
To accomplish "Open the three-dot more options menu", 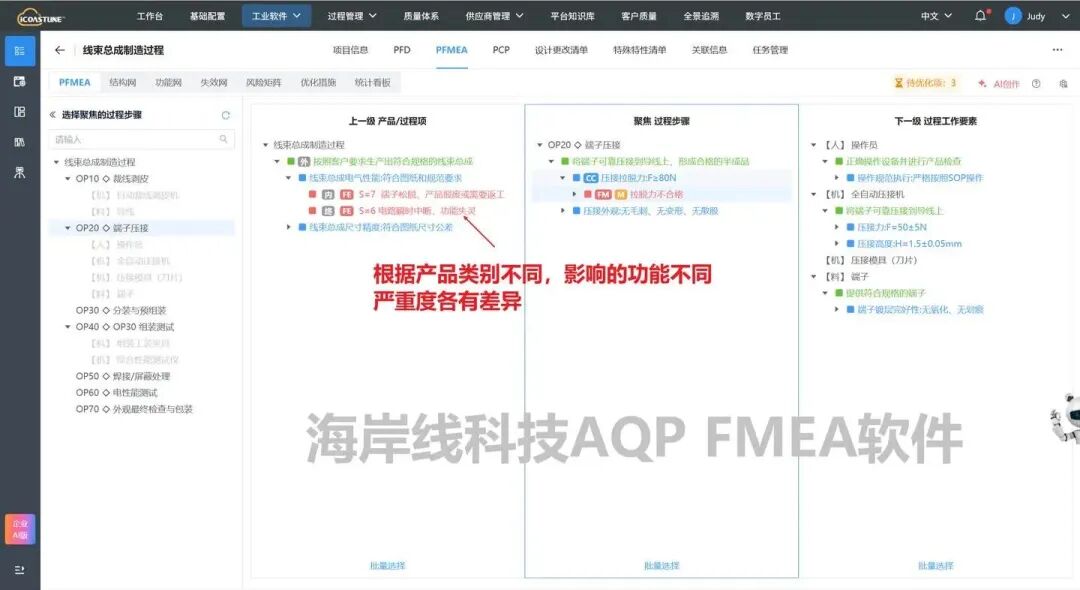I will (1057, 50).
